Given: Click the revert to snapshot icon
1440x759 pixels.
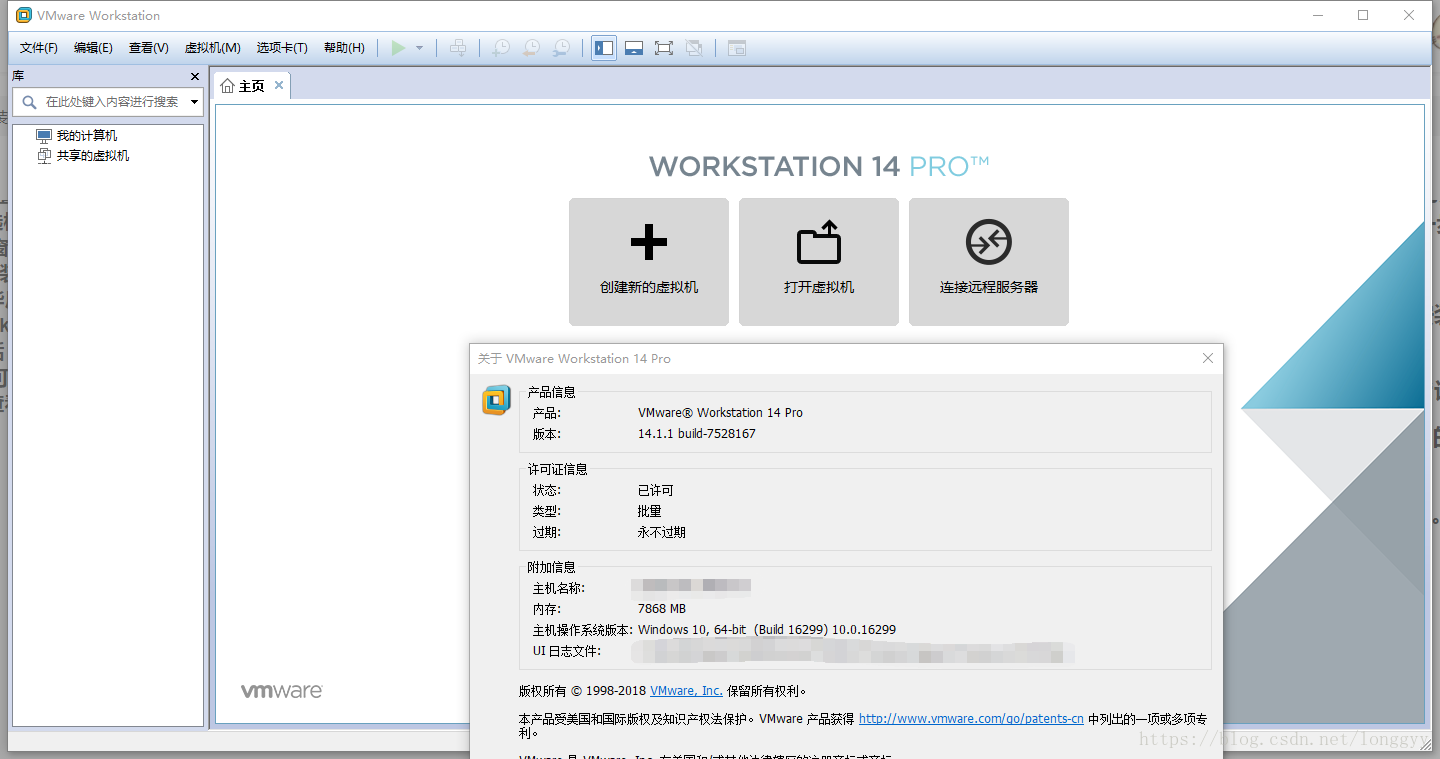Looking at the screenshot, I should pos(532,48).
